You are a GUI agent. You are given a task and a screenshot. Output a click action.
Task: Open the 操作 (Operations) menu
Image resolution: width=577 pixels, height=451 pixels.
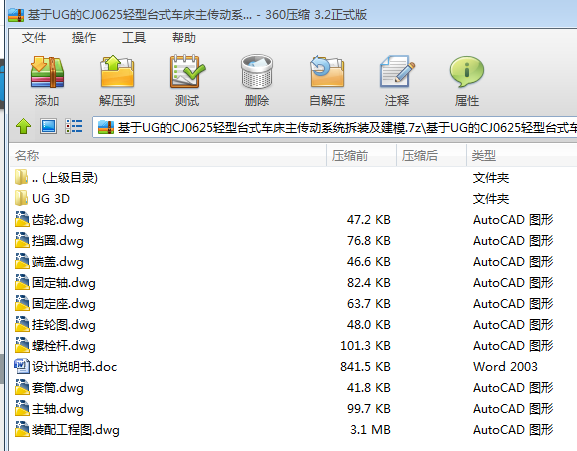(84, 38)
